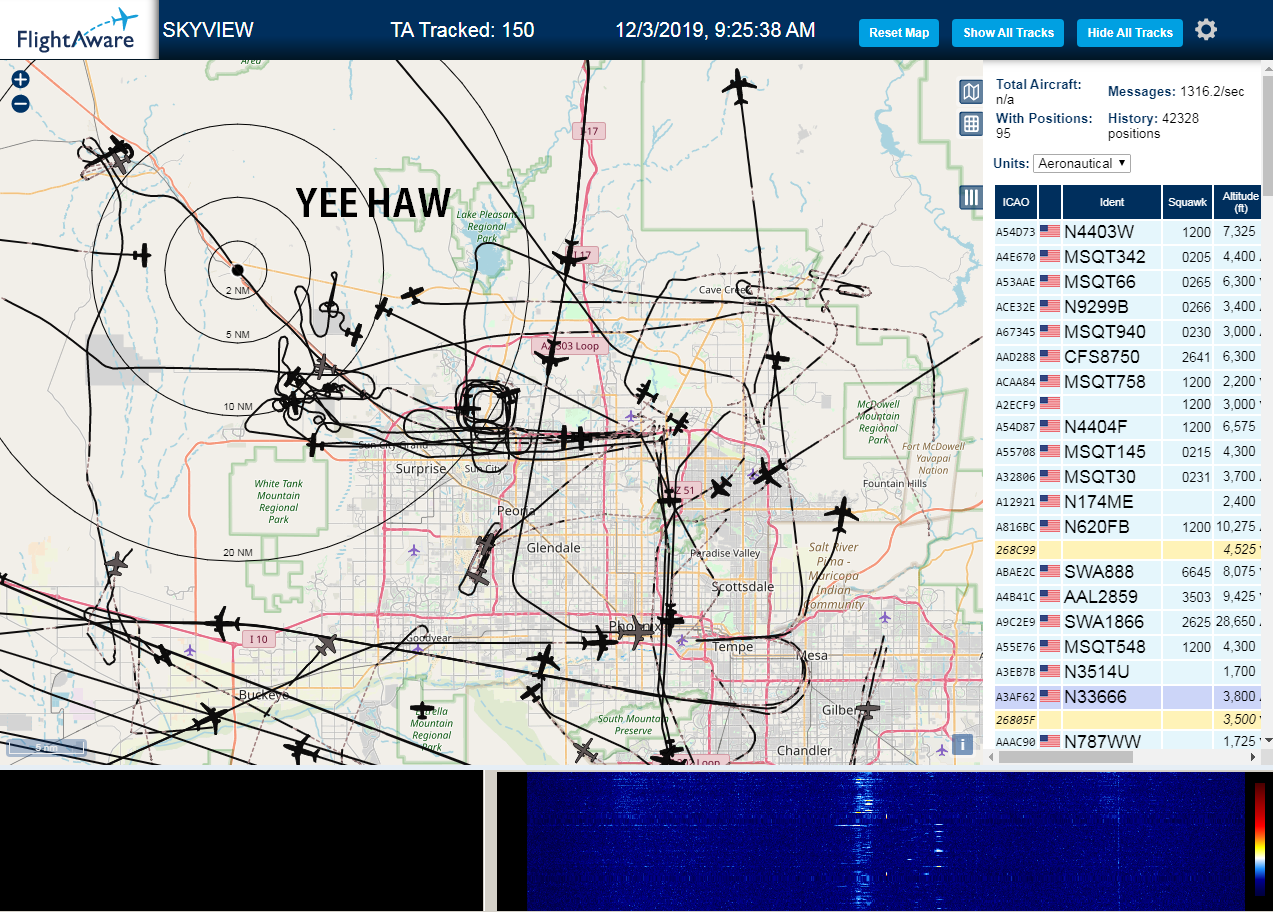Select the MSQT342 aircraft row
The image size is (1273, 913).
1128,257
